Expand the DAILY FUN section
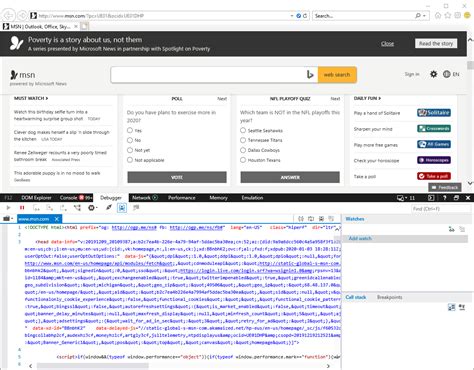Image resolution: width=474 pixels, height=370 pixels. 367,98
